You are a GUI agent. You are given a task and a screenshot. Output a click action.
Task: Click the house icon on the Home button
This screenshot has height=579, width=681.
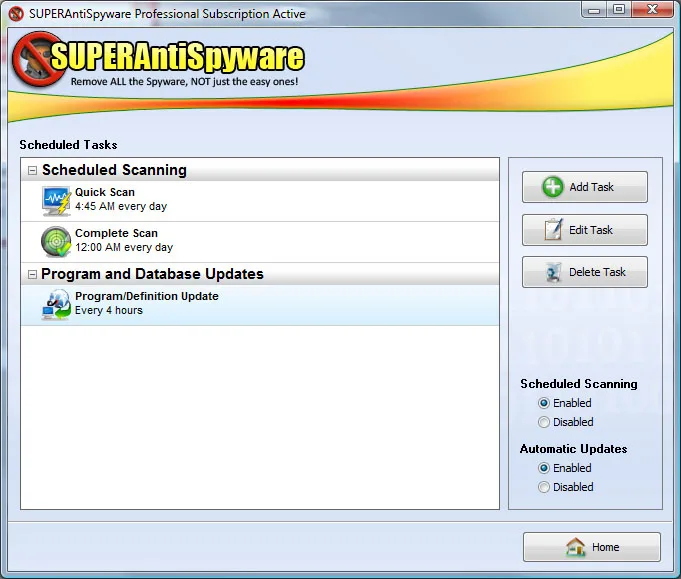575,547
